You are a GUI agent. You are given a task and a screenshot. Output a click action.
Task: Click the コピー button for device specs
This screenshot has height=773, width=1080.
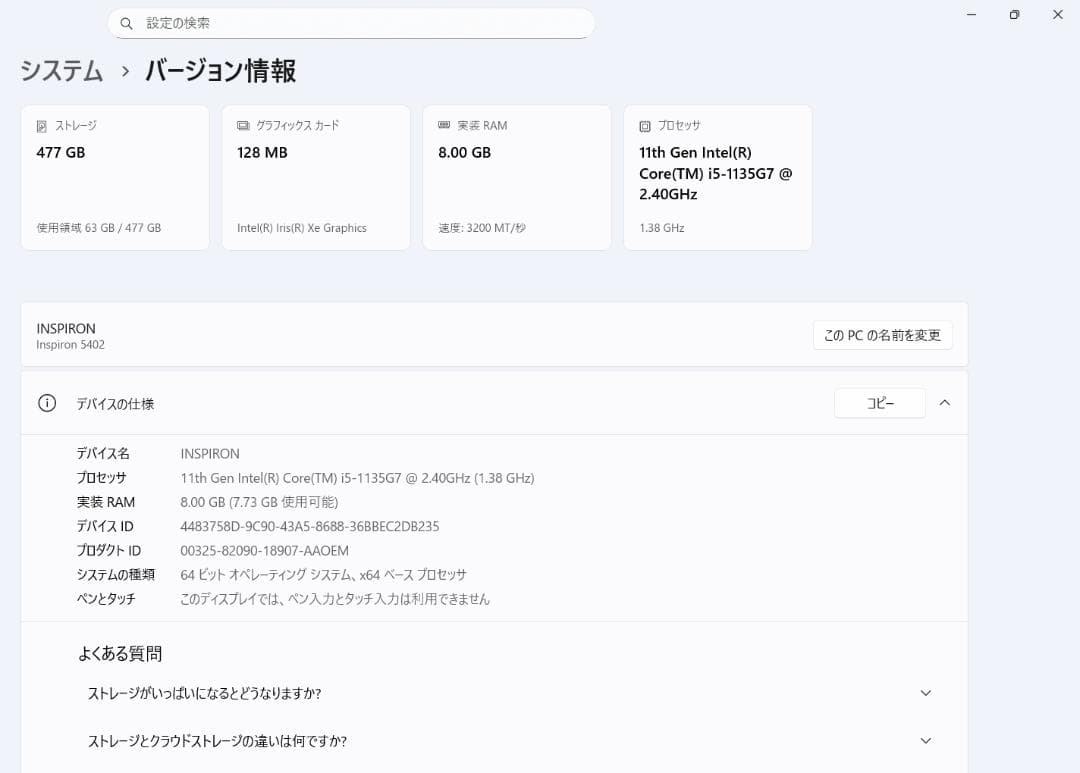(x=879, y=402)
